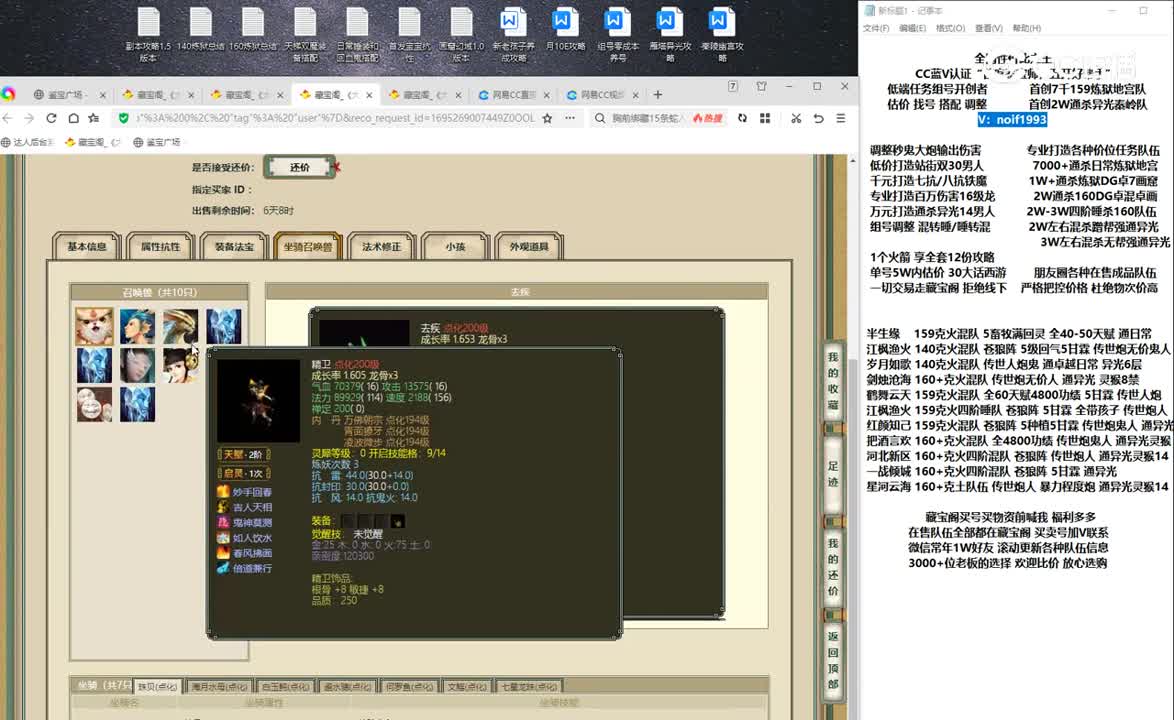
Task: Click browser address bar URL field
Action: [x=335, y=118]
